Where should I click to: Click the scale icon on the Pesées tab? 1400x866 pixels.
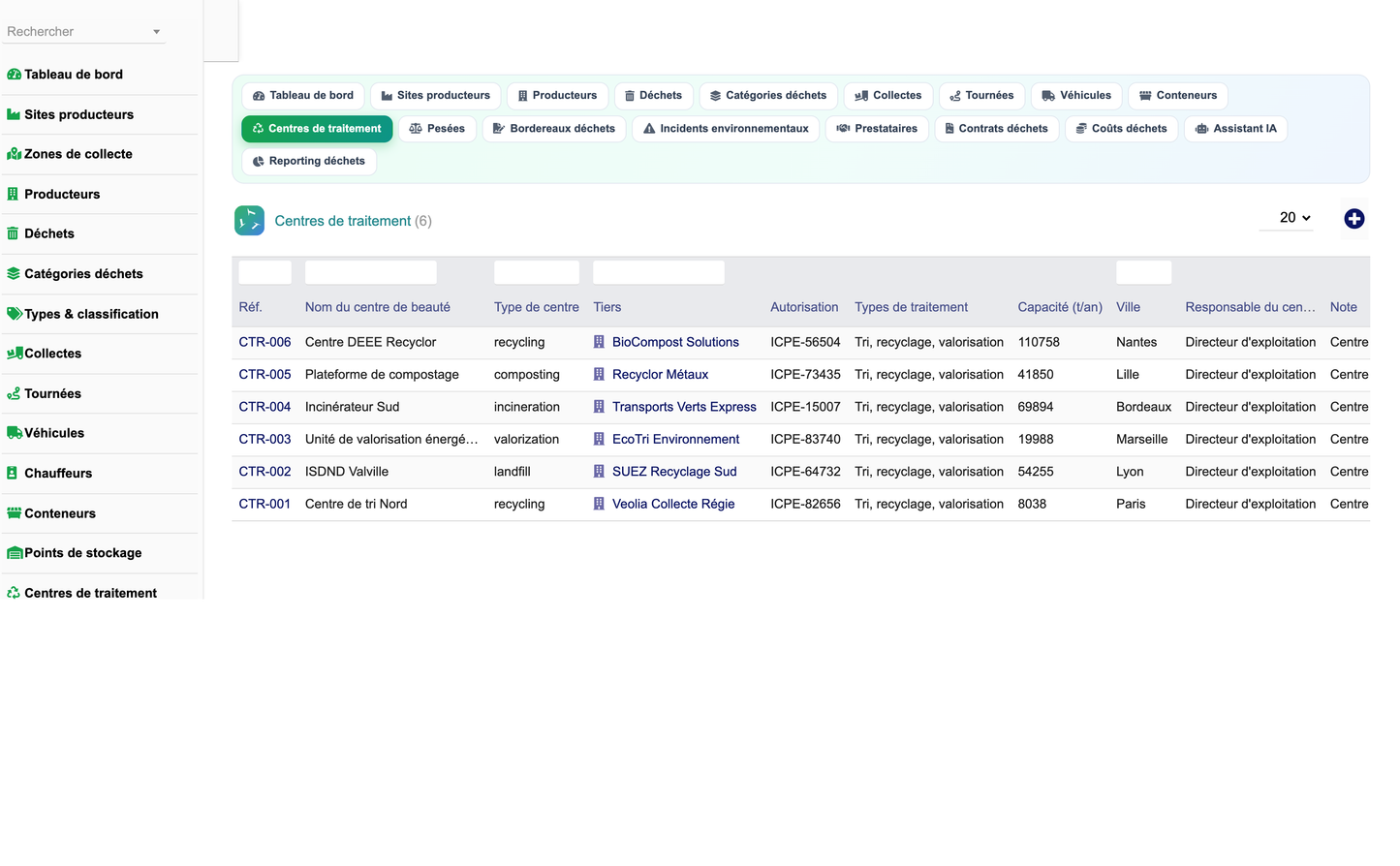point(416,129)
